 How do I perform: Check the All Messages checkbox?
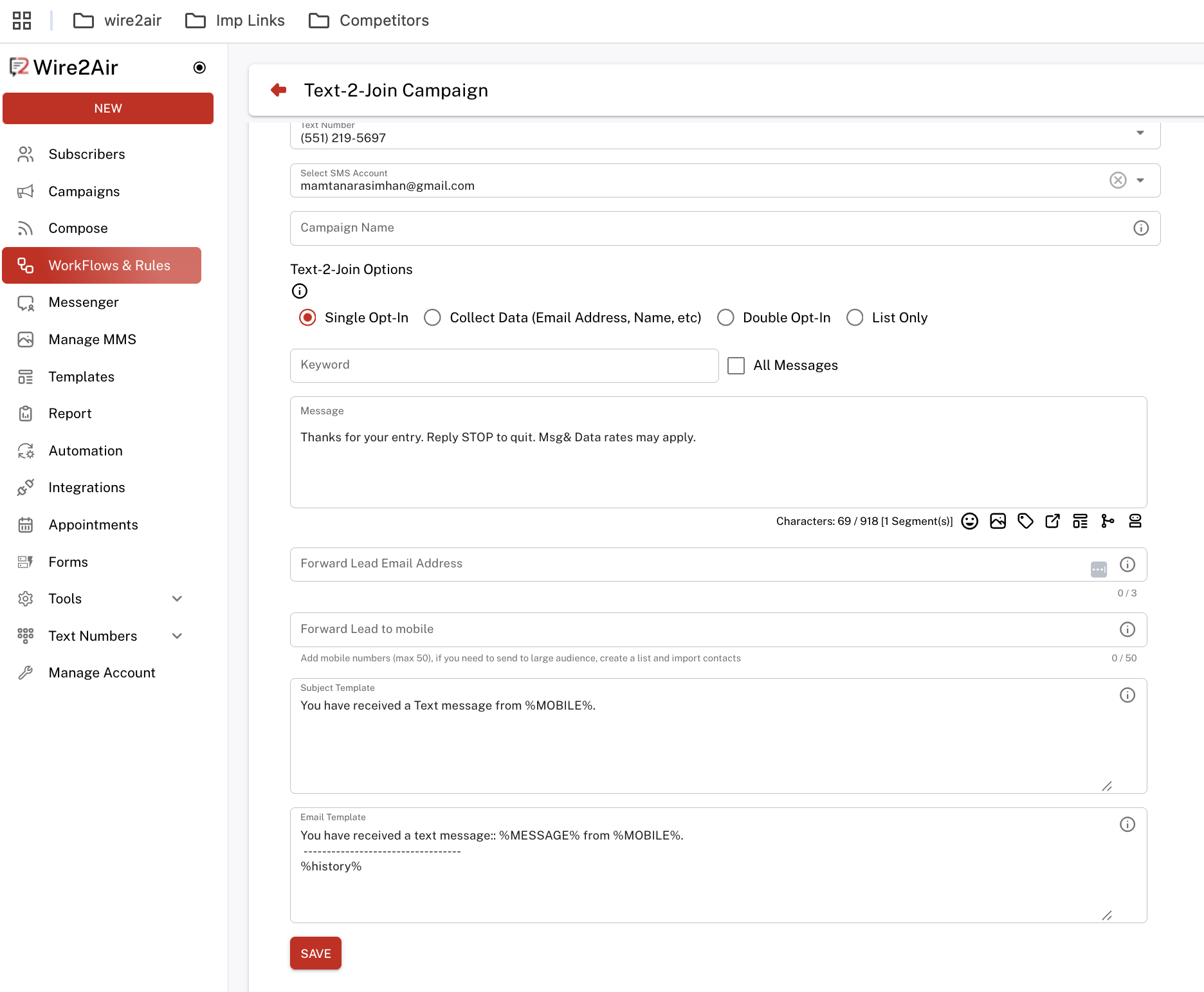click(x=736, y=365)
